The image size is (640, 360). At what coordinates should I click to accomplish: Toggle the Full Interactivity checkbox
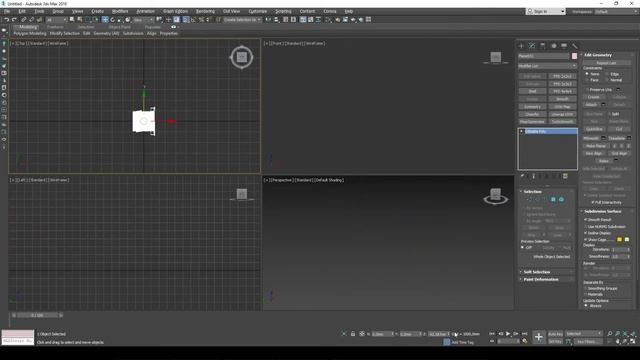[x=593, y=202]
